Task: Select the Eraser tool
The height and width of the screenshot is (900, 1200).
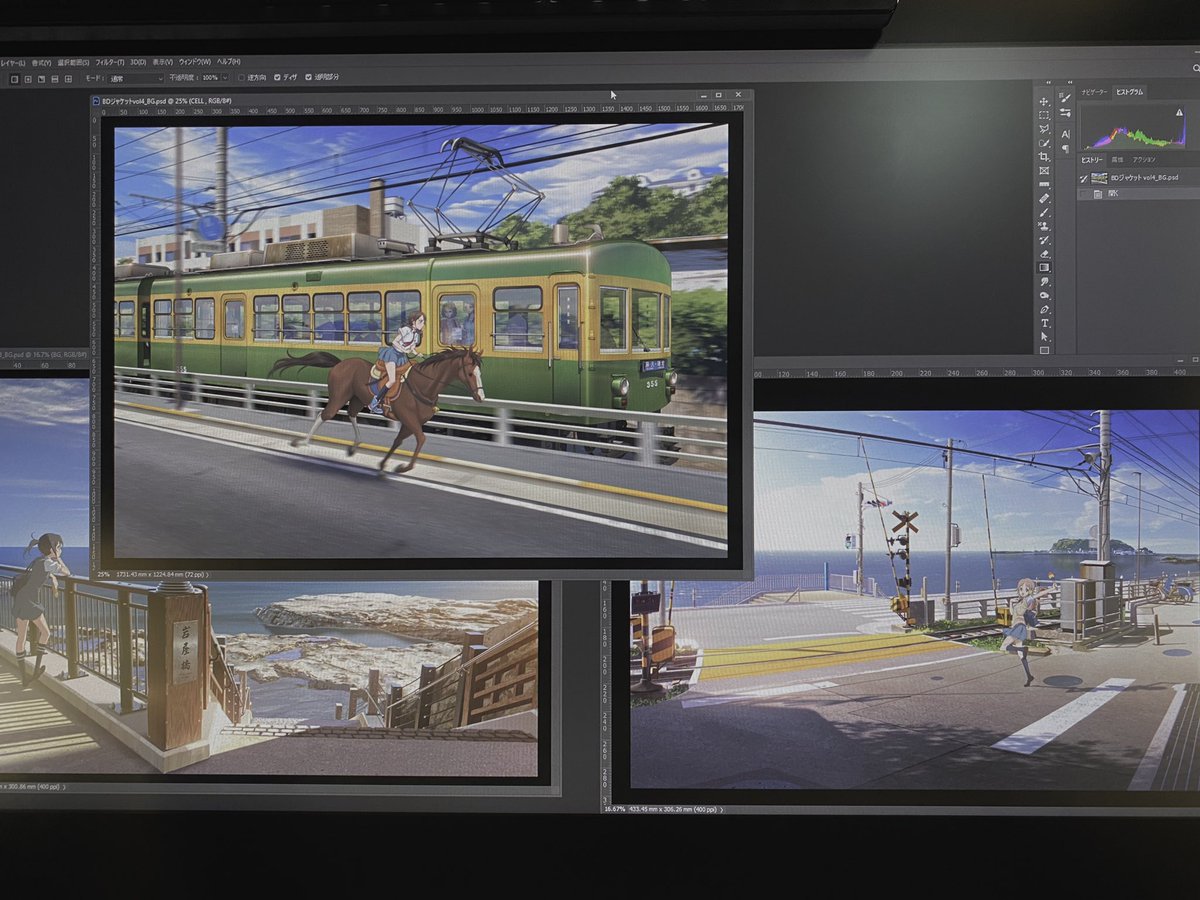Action: click(1044, 254)
